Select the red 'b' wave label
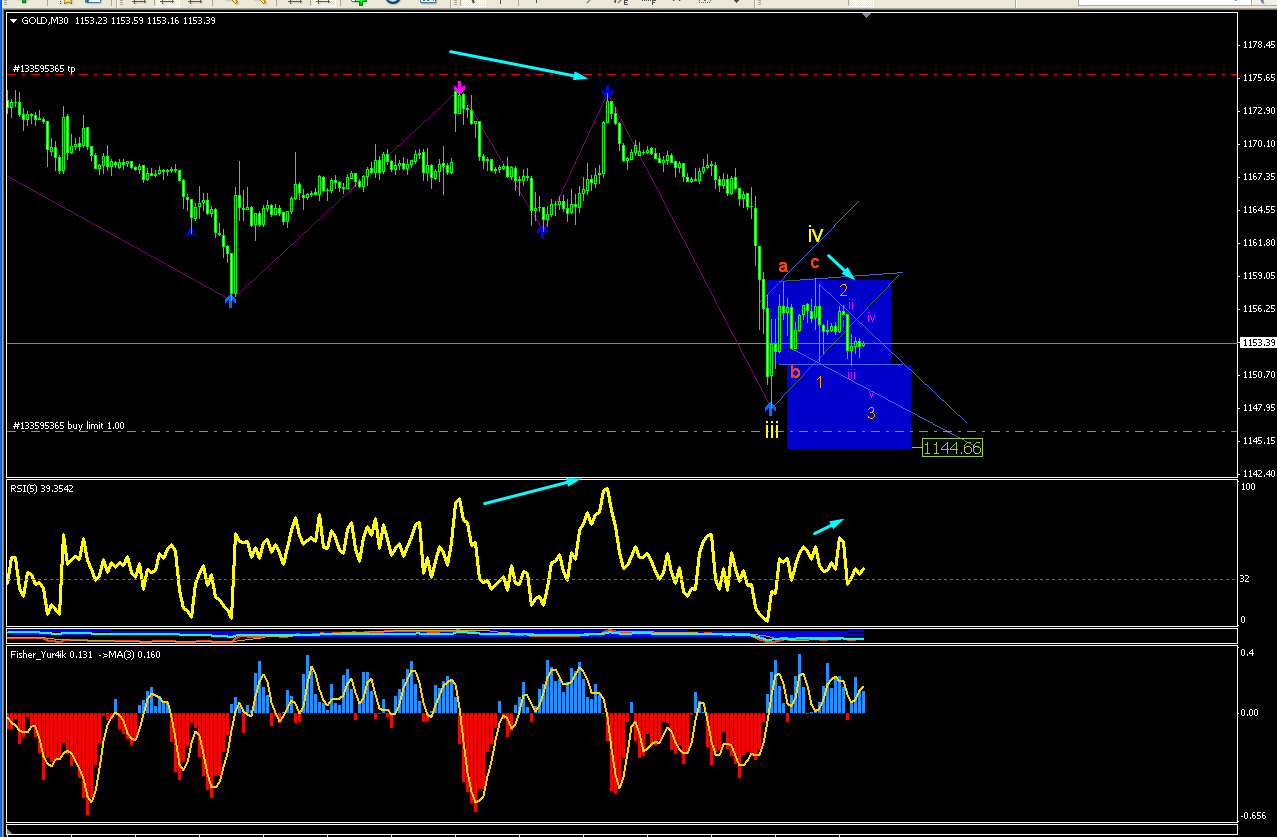This screenshot has width=1277, height=837. [796, 372]
